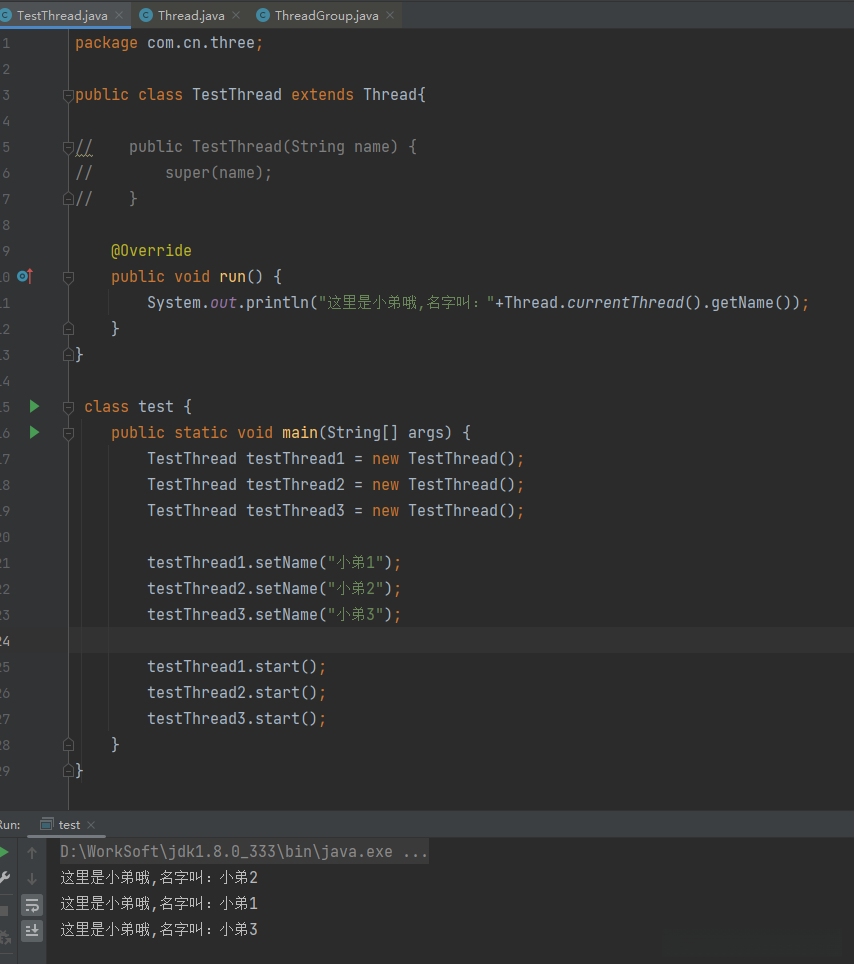Viewport: 854px width, 964px height.
Task: Click the Run gutter icon beside main method
Action: pos(34,433)
